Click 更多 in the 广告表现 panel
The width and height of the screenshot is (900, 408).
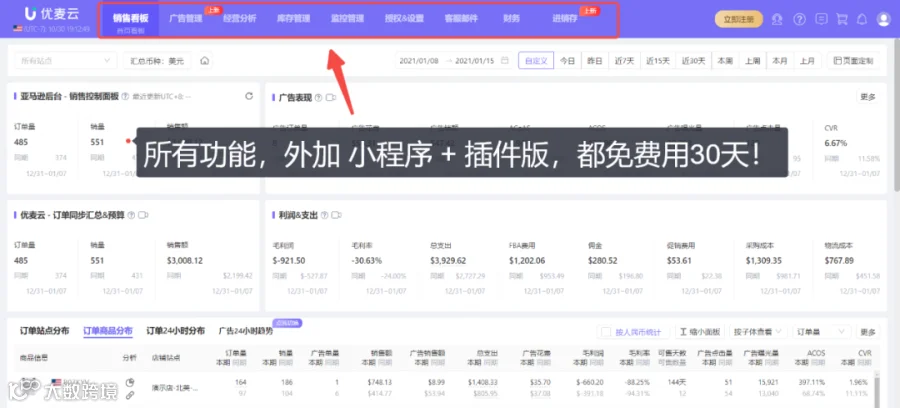867,97
